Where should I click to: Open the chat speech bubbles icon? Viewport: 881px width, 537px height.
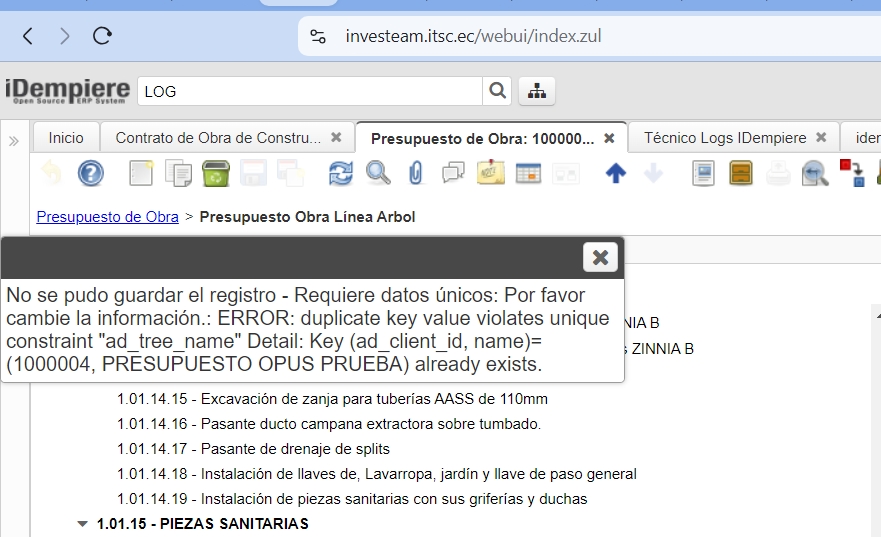(453, 174)
